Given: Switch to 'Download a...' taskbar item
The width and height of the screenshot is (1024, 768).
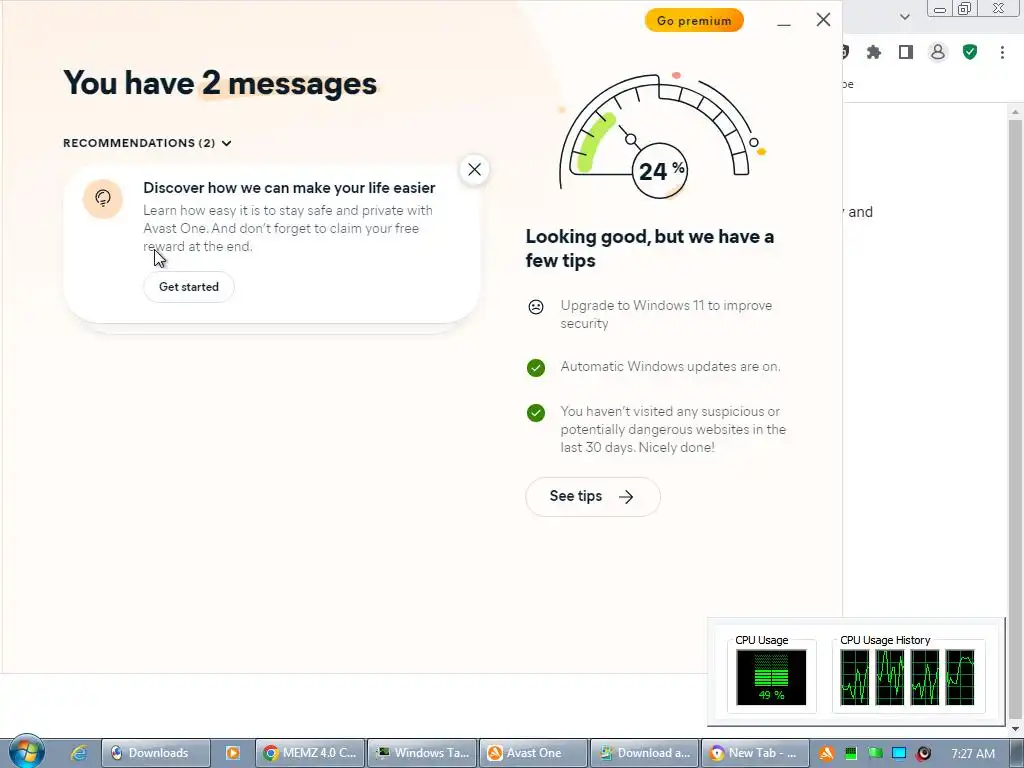Looking at the screenshot, I should coord(645,753).
